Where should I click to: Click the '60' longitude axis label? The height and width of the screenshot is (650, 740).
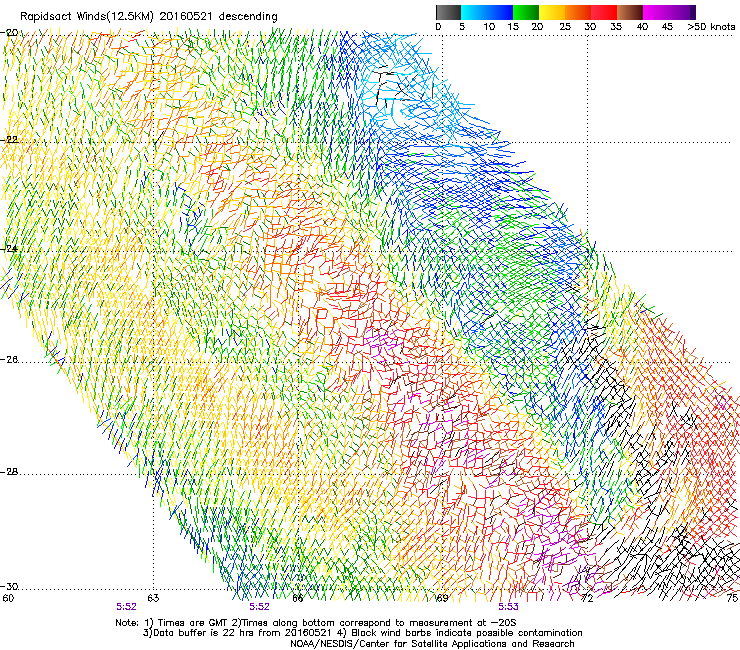[8, 598]
